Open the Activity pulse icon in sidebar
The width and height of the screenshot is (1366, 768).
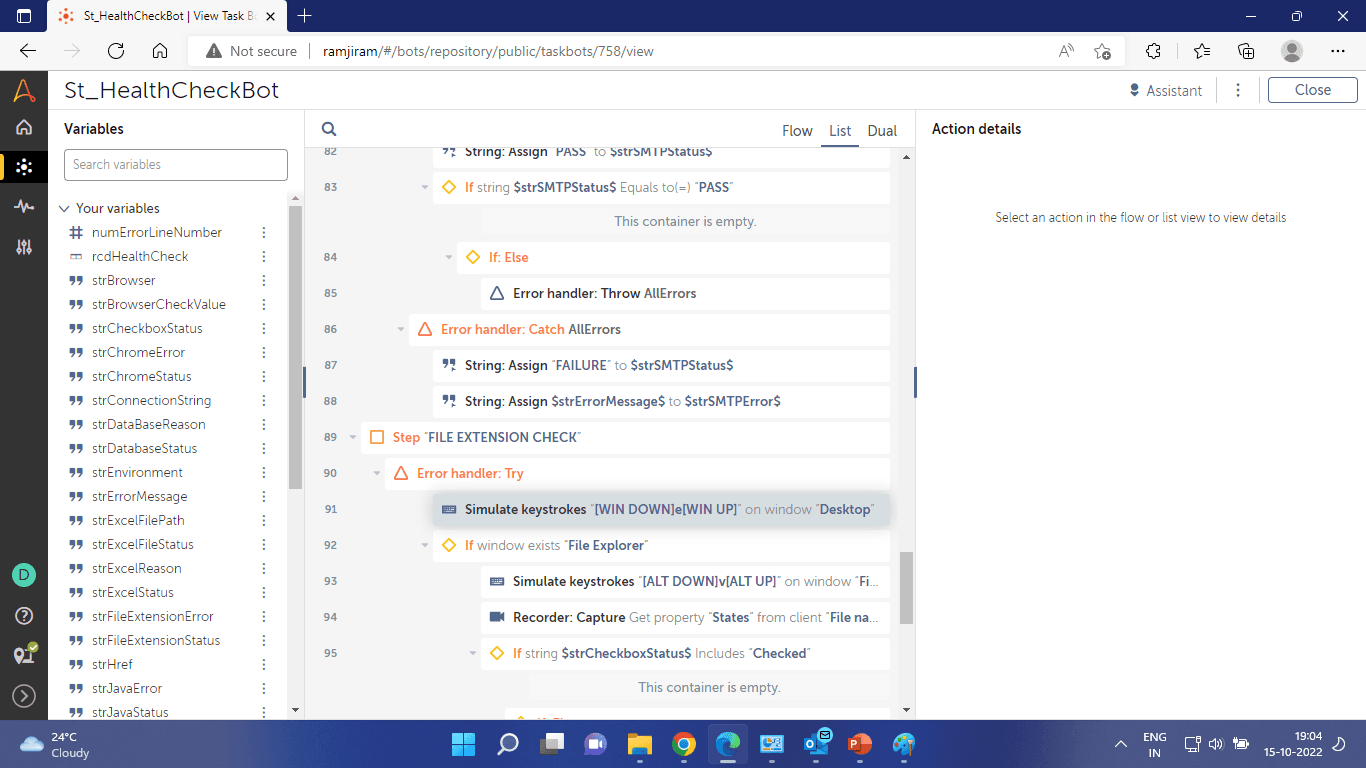pyautogui.click(x=24, y=206)
